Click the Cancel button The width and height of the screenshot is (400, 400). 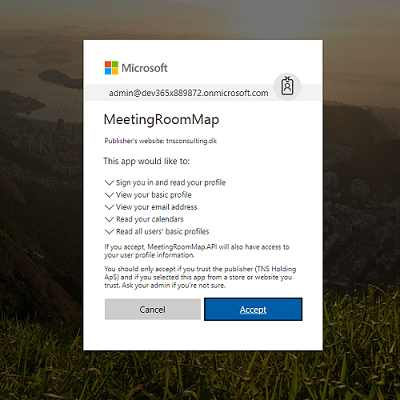(153, 309)
